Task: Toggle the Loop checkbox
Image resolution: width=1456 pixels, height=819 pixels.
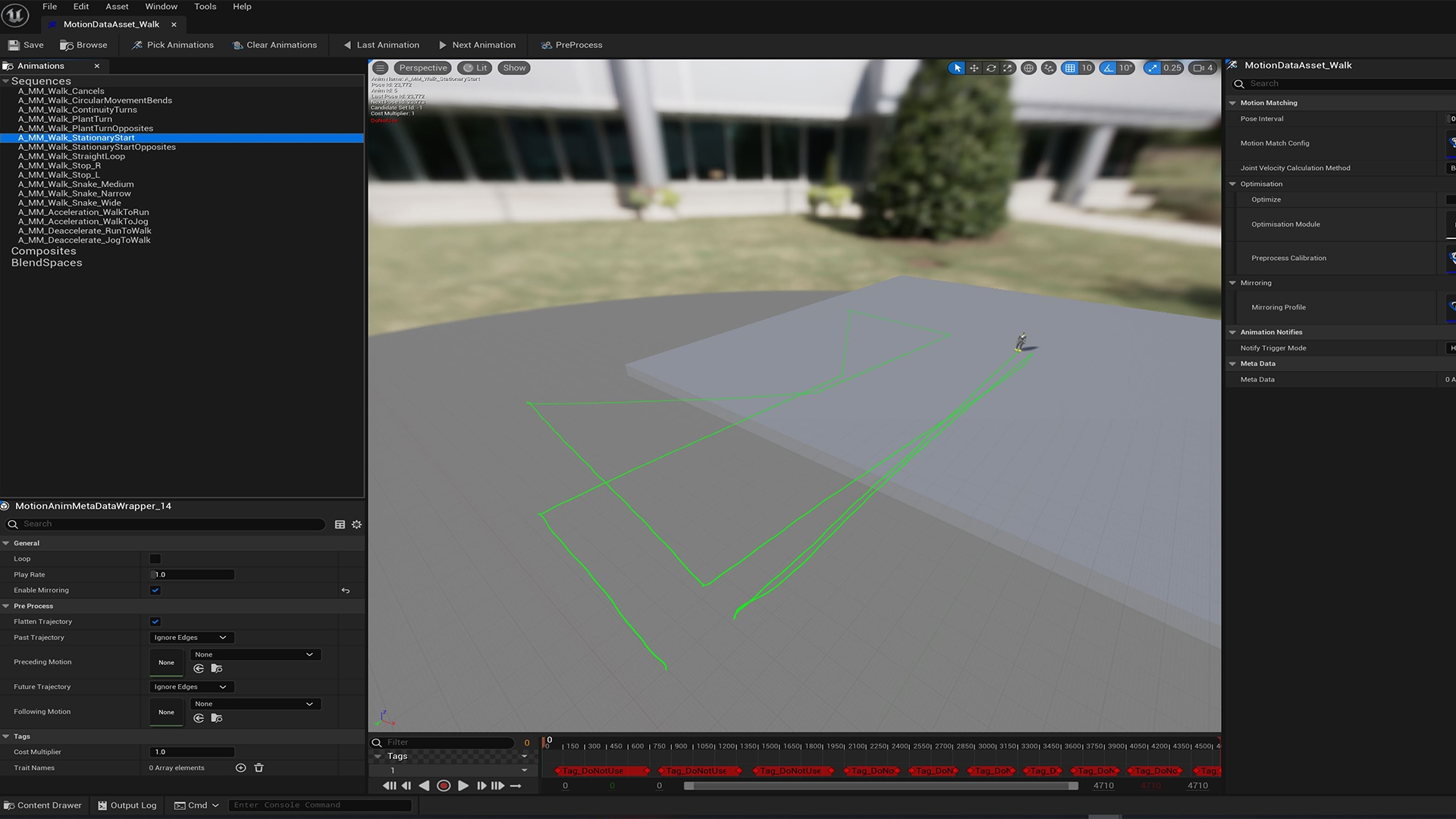Action: pyautogui.click(x=155, y=559)
